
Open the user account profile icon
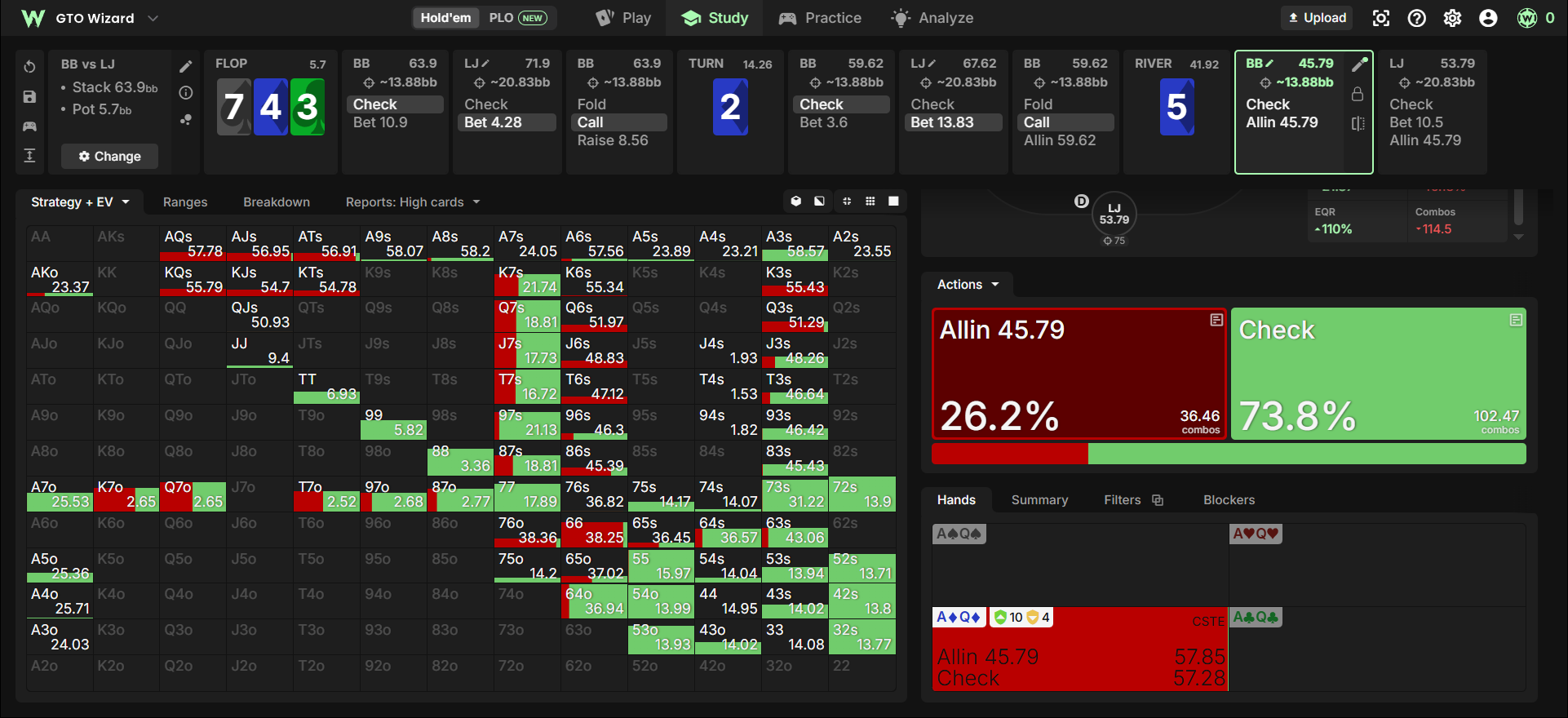point(1489,18)
